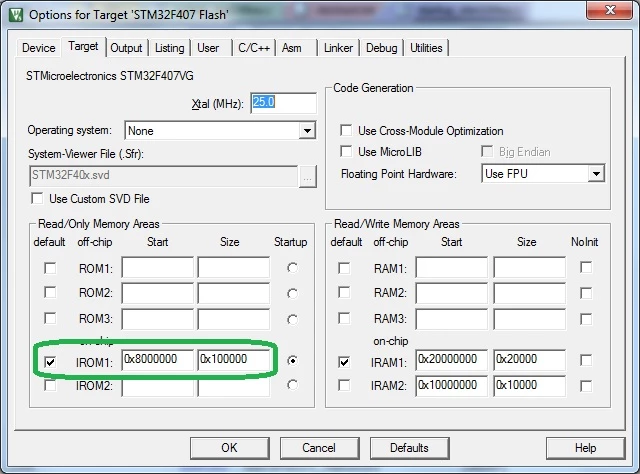Enable NoInit for RAM1
Image resolution: width=640 pixels, height=474 pixels.
point(586,267)
